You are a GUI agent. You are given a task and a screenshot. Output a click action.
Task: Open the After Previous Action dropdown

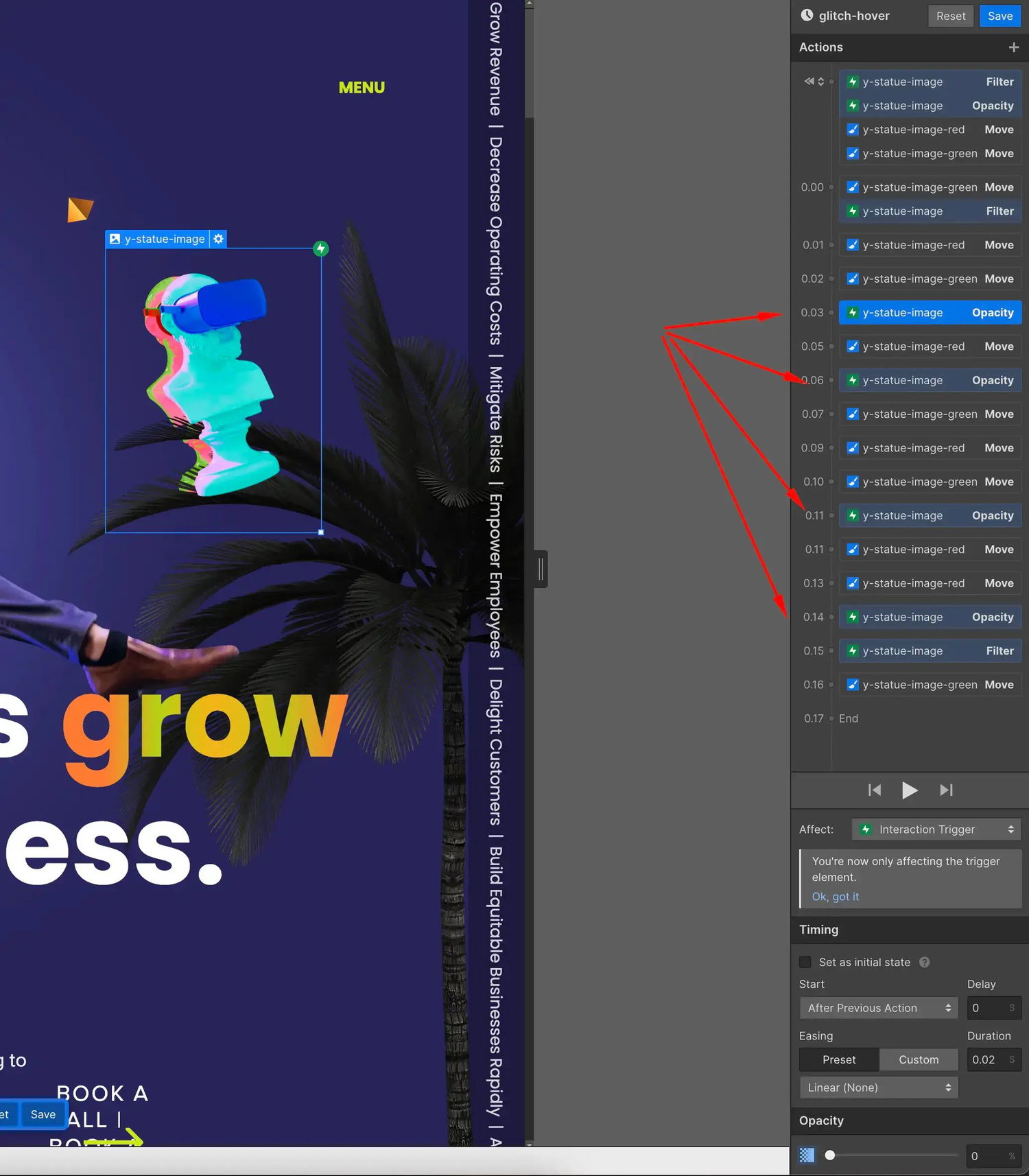[879, 1008]
